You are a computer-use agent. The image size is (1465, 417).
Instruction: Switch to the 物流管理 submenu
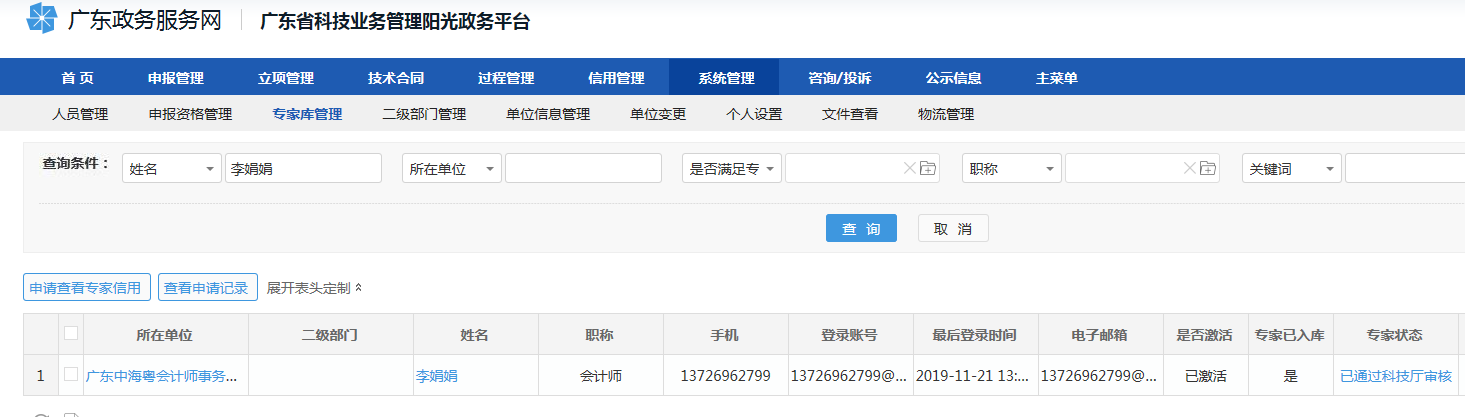pos(946,114)
